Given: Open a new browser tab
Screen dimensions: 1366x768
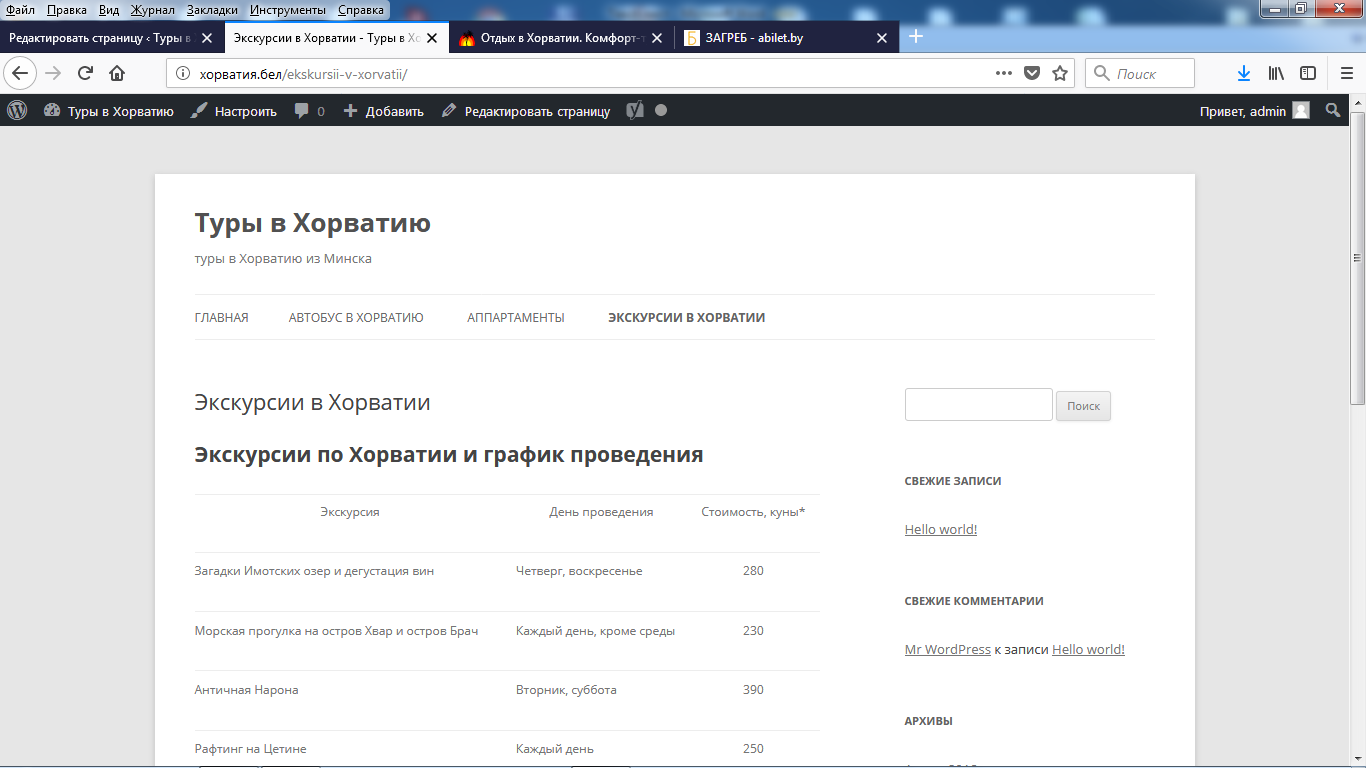Looking at the screenshot, I should click(915, 37).
